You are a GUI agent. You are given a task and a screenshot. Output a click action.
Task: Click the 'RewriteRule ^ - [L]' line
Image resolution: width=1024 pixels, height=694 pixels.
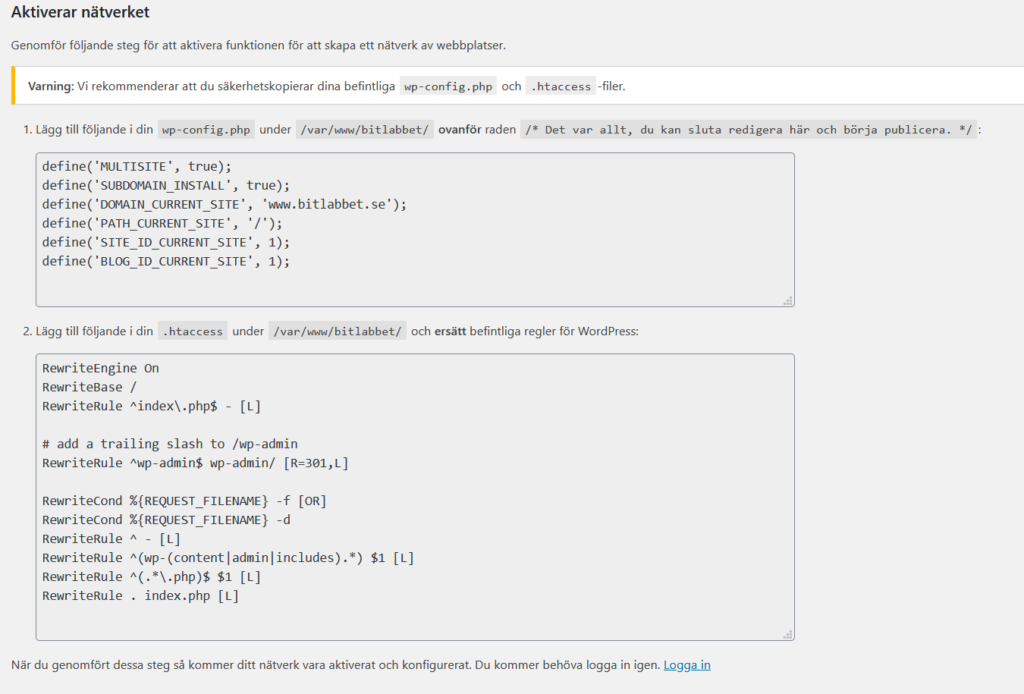111,539
